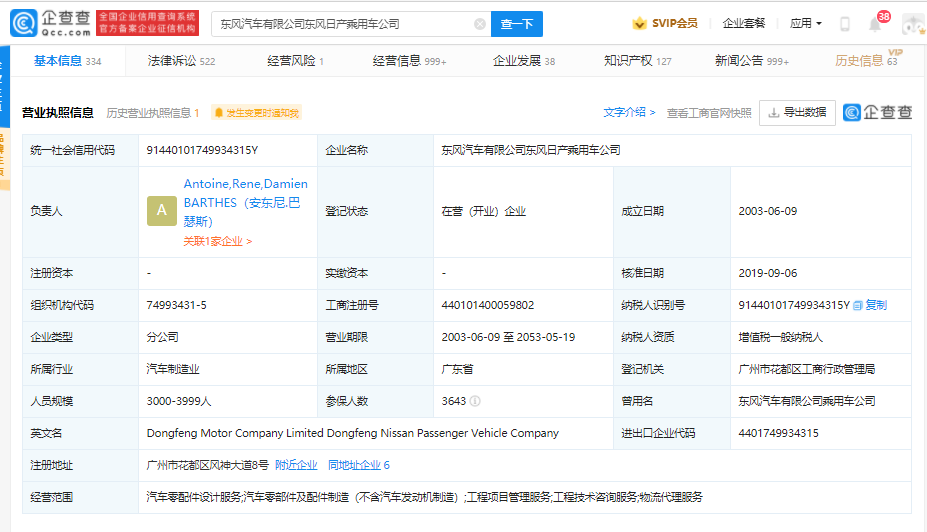Screen dimensions: 927x532
Task: Click the copy icon next to taxpayer ID
Action: click(x=858, y=306)
